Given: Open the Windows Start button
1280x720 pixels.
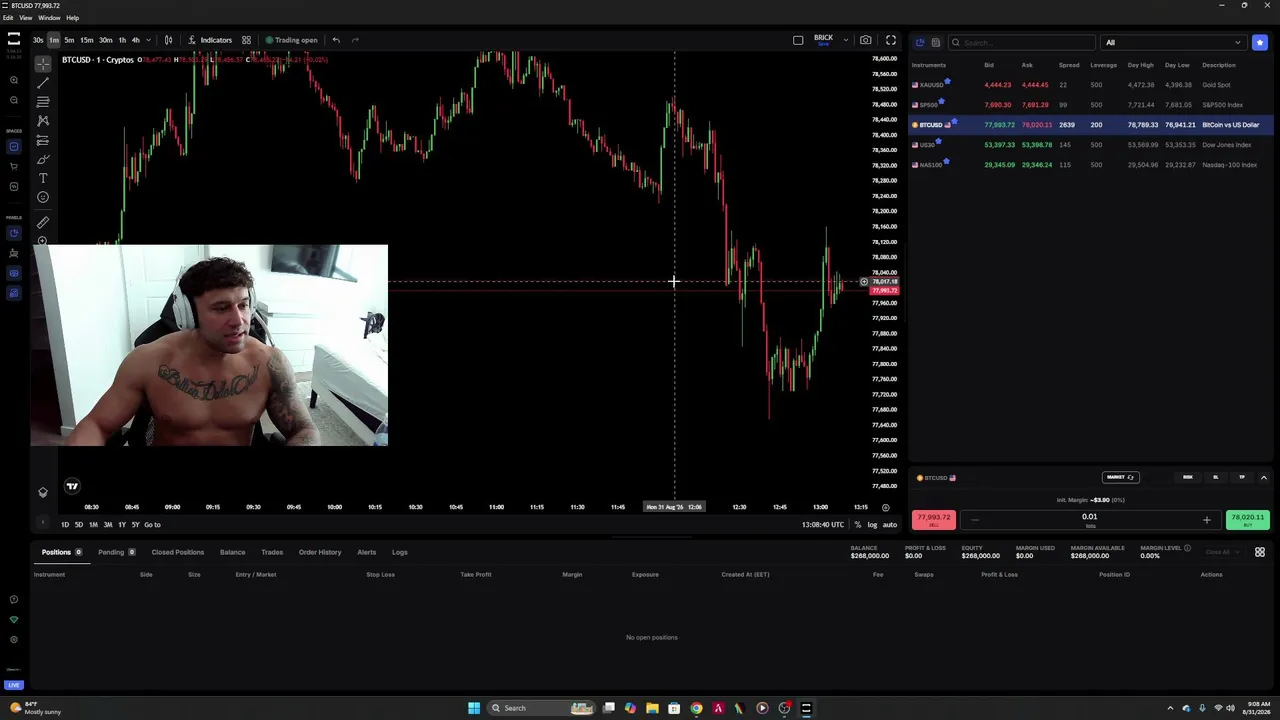Looking at the screenshot, I should 474,708.
